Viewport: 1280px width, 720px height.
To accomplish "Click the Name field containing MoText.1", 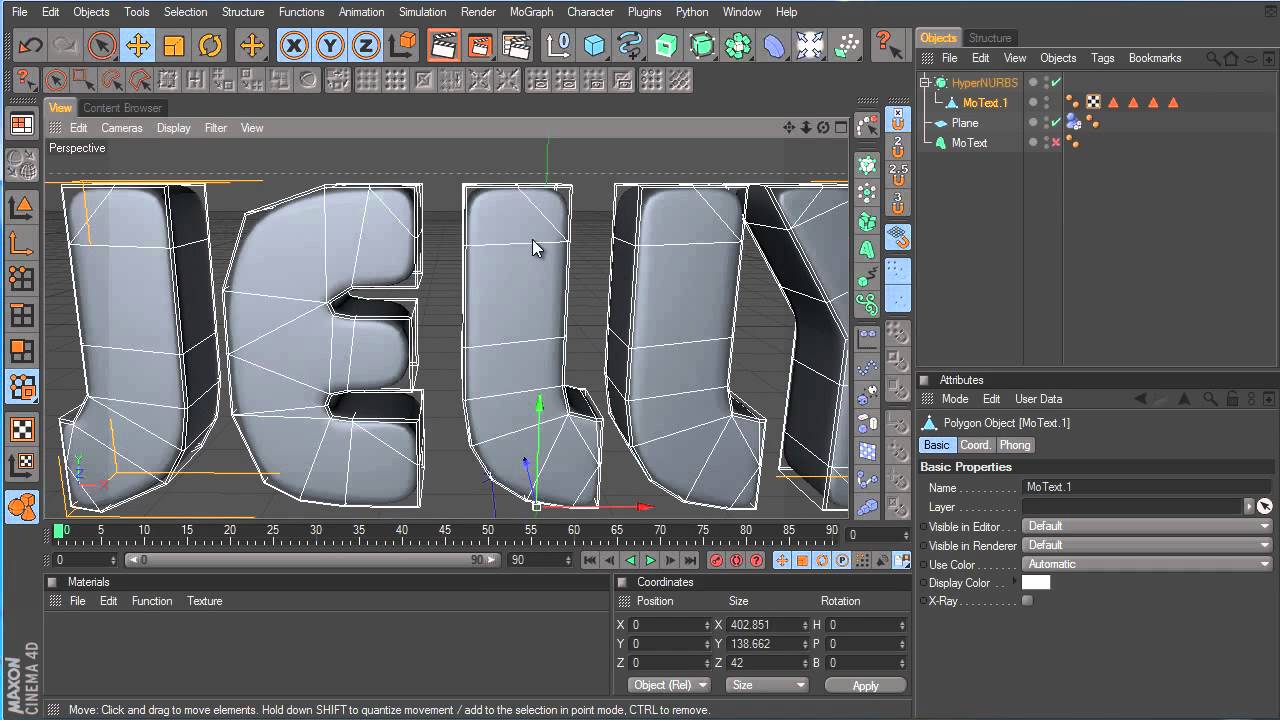I will (x=1147, y=487).
